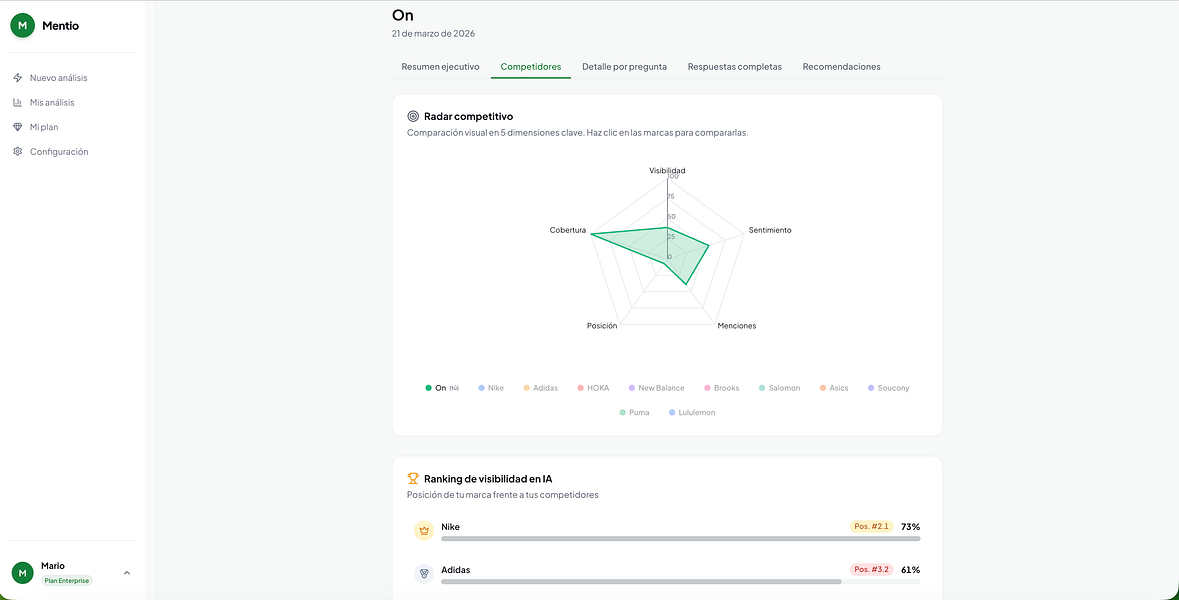The height and width of the screenshot is (600, 1179).
Task: Click Mario's avatar icon
Action: point(23,573)
